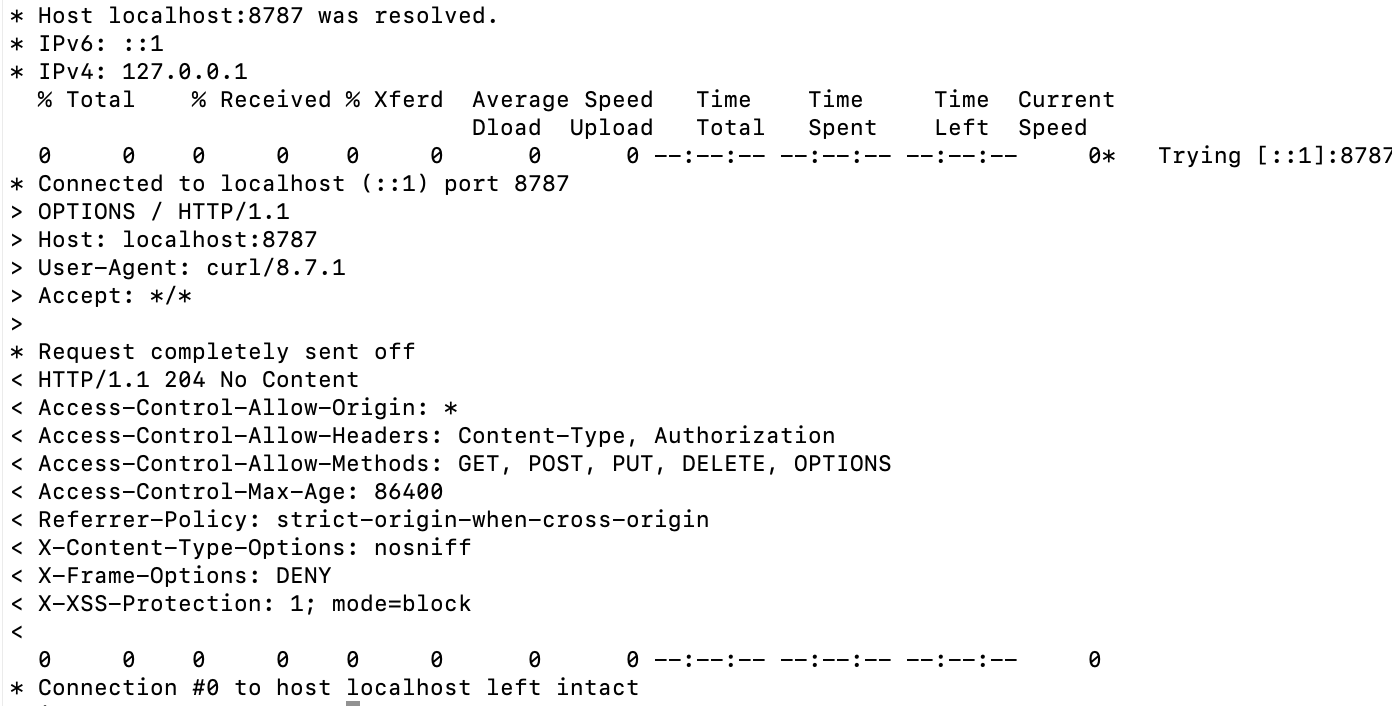Click the X-Frame-Options DENY line
The image size is (1392, 706).
click(184, 576)
